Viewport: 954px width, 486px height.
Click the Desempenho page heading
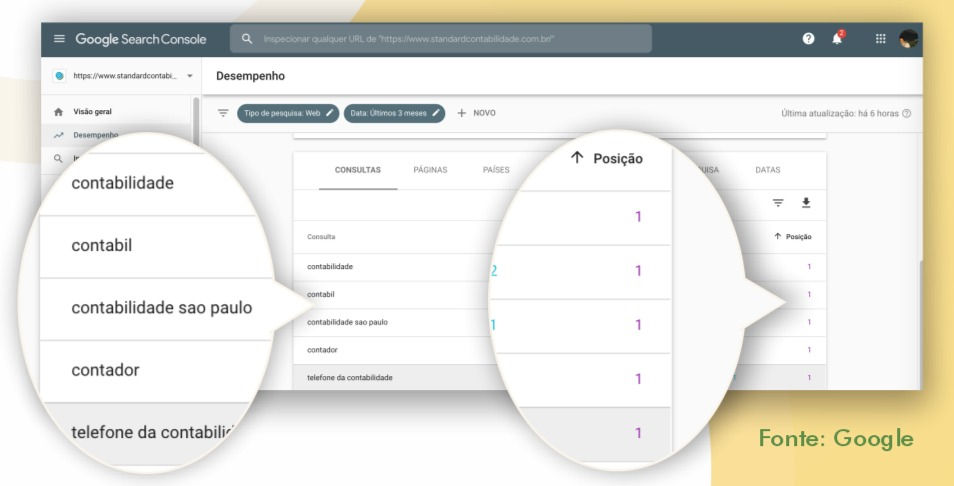250,76
